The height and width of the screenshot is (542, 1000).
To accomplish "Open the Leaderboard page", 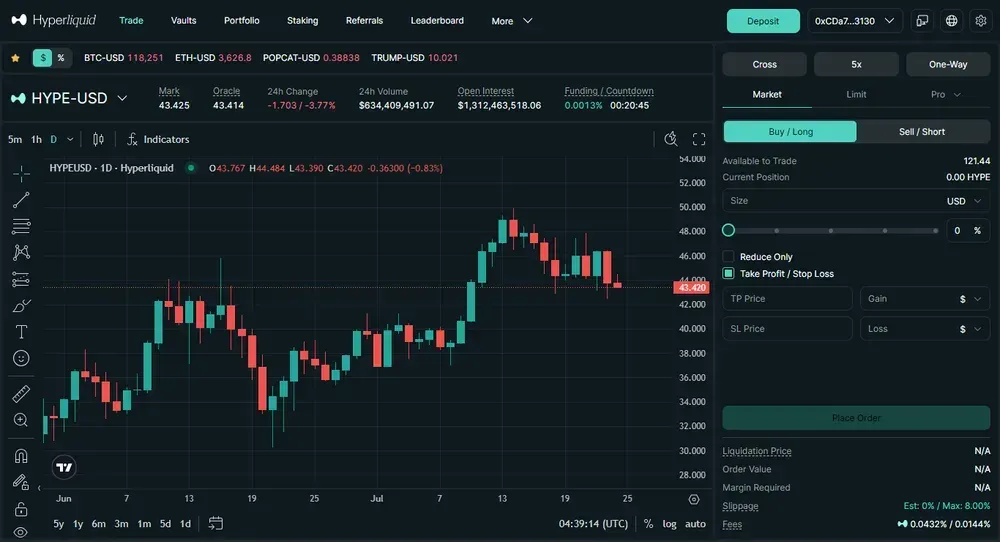I will coord(437,20).
